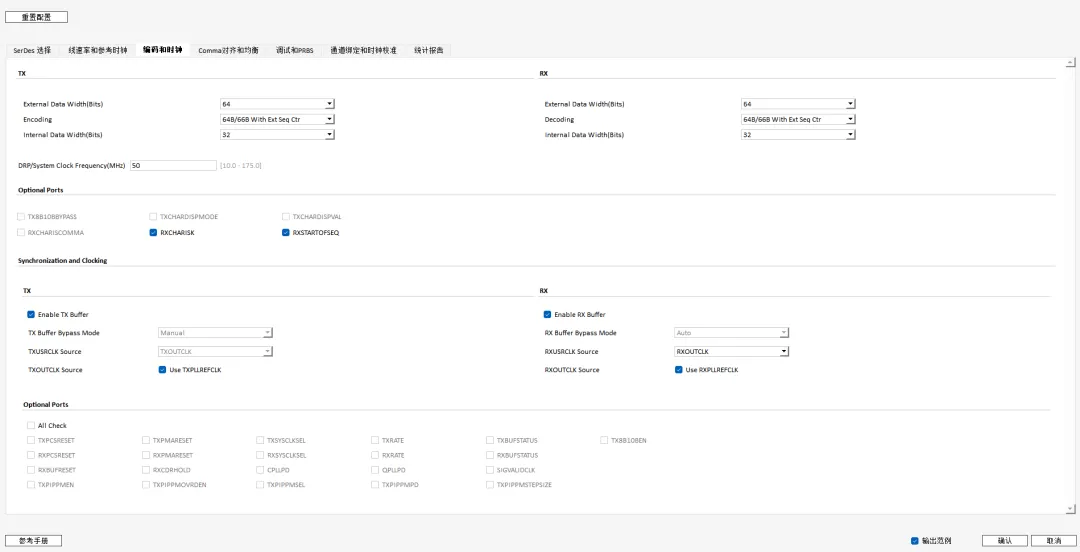The height and width of the screenshot is (552, 1080).
Task: Check the TXPIPPMEN port option
Action: pyautogui.click(x=31, y=484)
